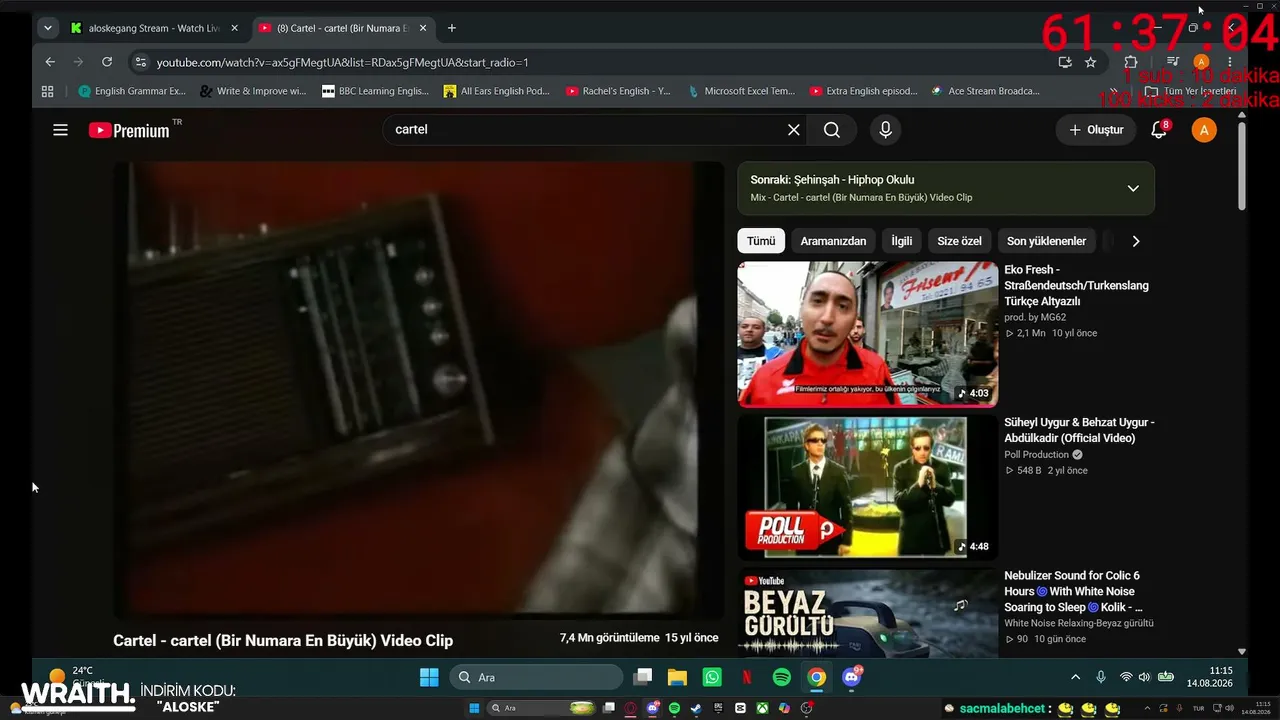
Task: Select the Aramanızdan filter chip
Action: click(x=833, y=241)
